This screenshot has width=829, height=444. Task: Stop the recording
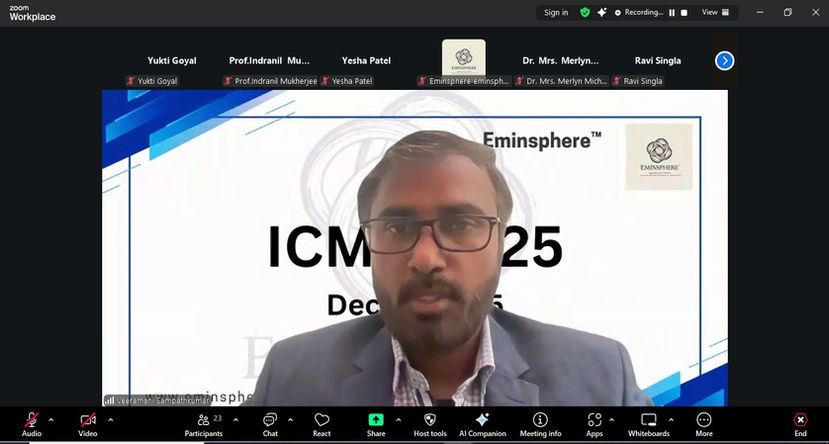click(684, 13)
